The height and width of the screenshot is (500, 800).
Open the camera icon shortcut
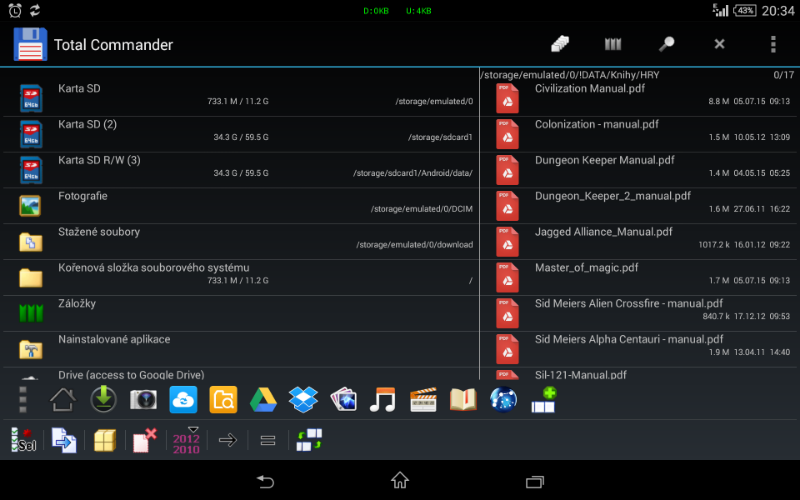coord(143,399)
